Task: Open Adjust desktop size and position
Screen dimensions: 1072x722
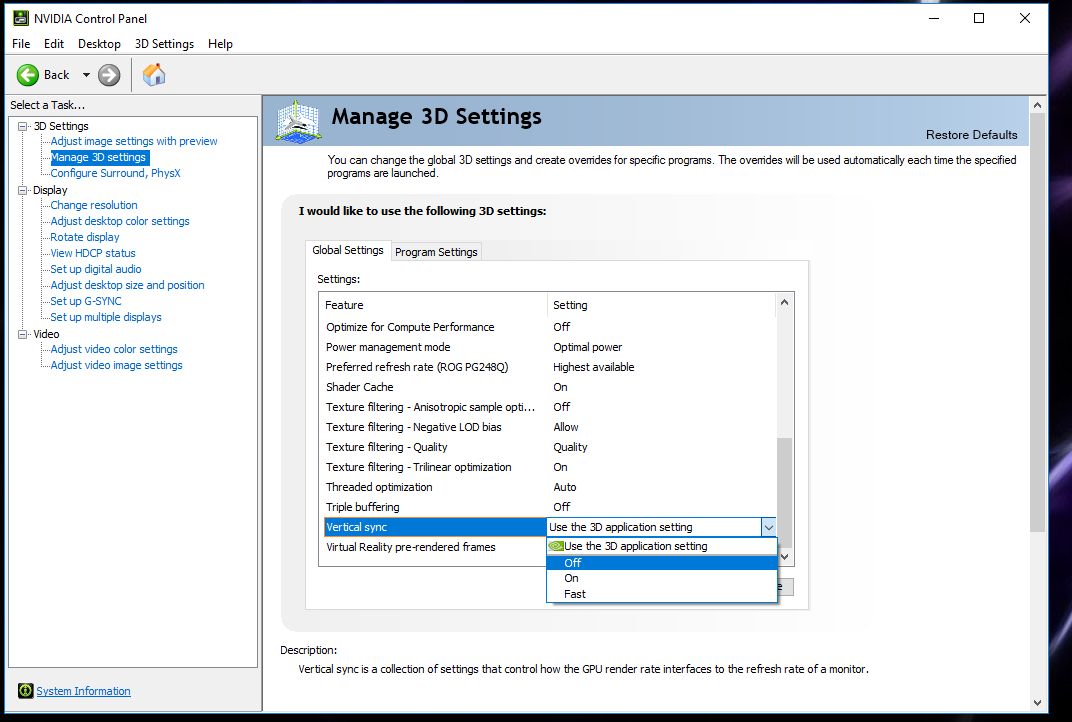Action: point(127,285)
